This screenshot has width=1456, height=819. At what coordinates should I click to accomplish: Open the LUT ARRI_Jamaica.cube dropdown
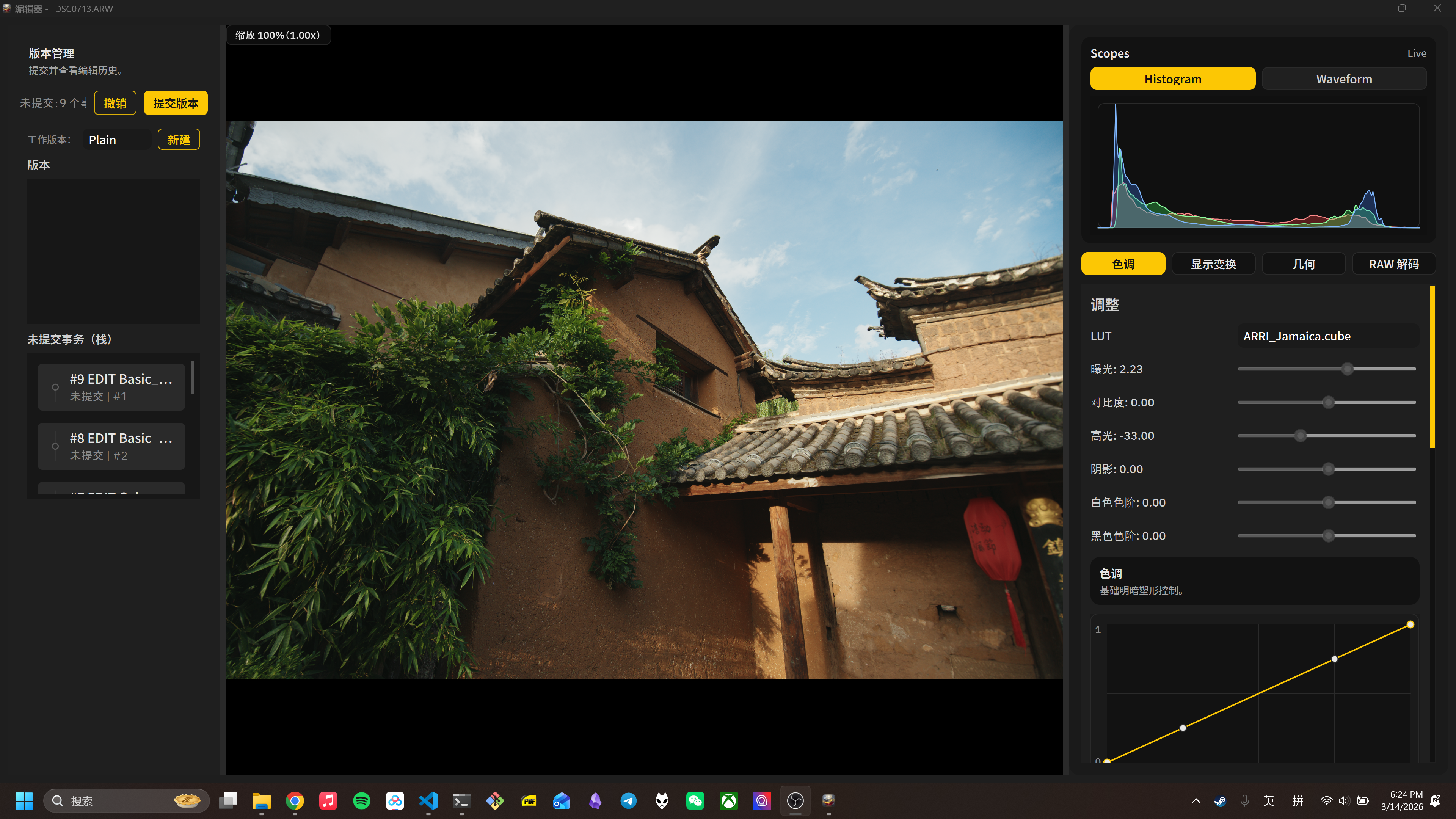[x=1327, y=336]
